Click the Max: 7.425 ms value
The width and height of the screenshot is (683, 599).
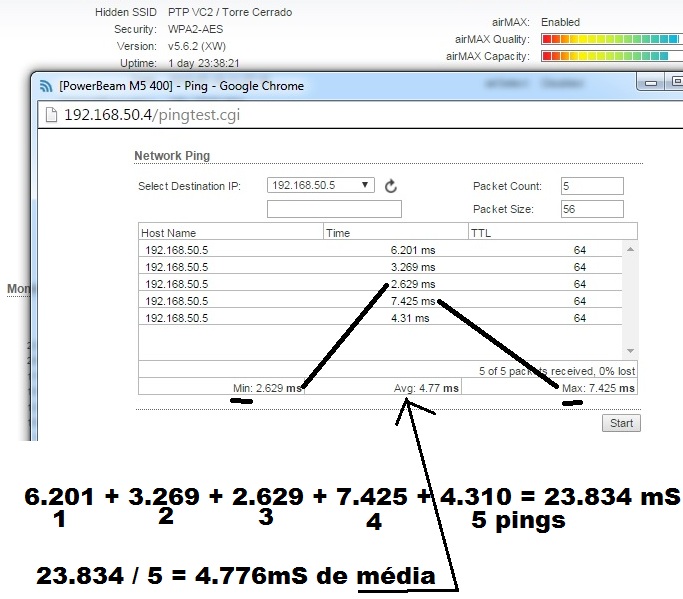pyautogui.click(x=598, y=388)
